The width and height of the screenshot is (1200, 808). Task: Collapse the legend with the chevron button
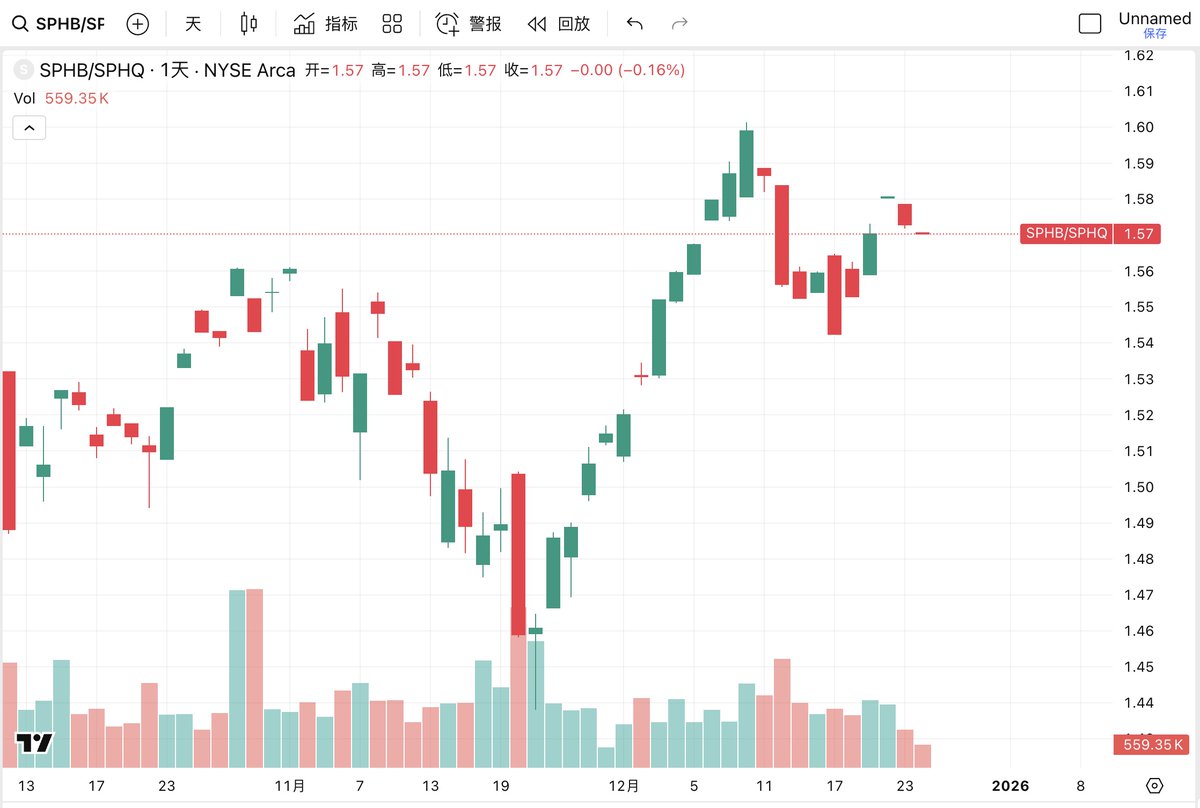pyautogui.click(x=29, y=128)
